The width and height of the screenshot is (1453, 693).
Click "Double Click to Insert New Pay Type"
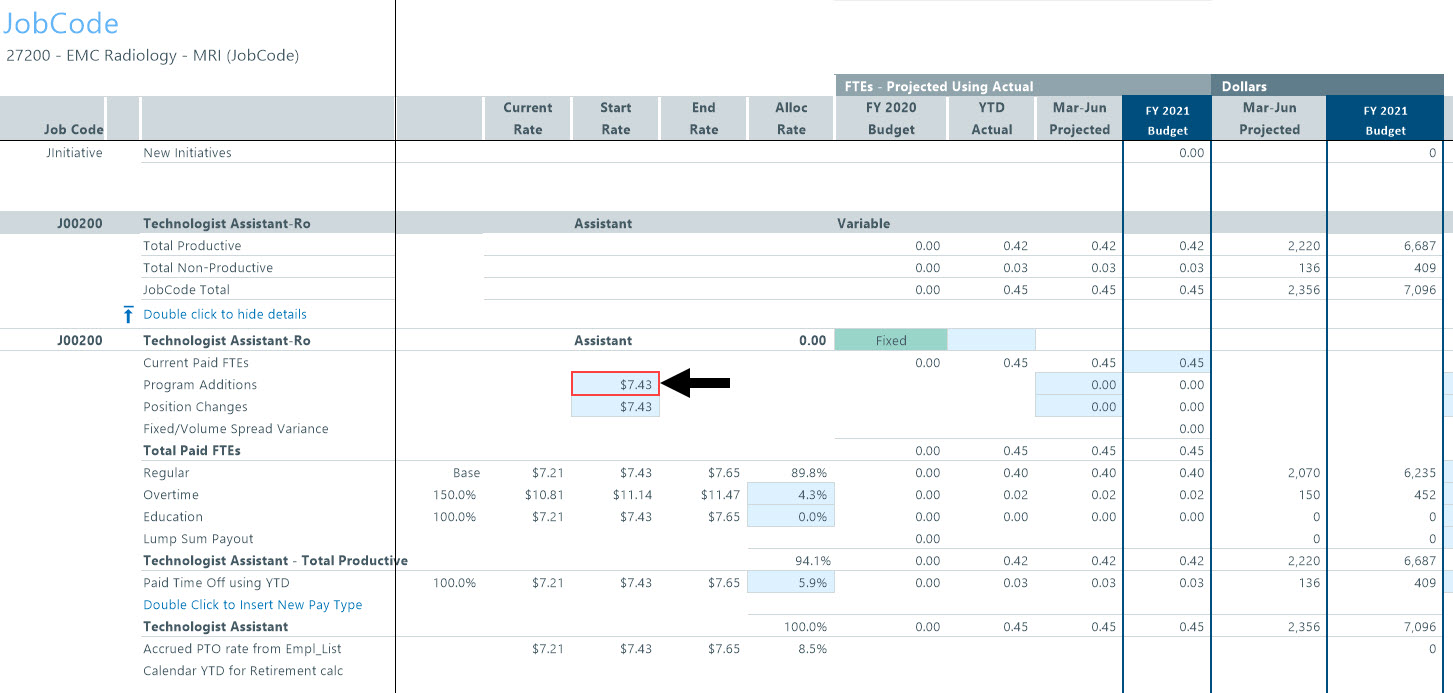[x=252, y=605]
